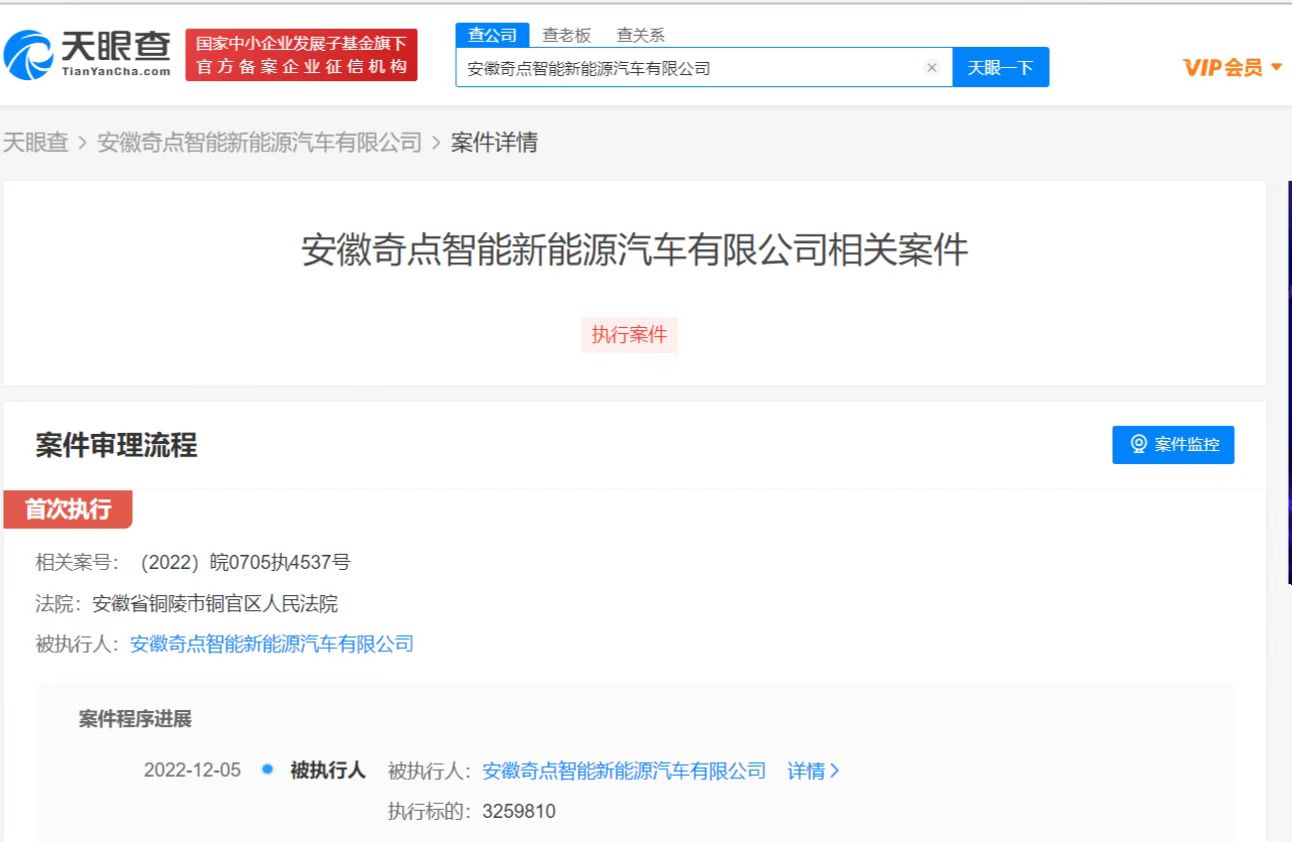Screen dimensions: 1292x842
Task: Open 详情 for the 2022-12-05 record
Action: pos(813,771)
